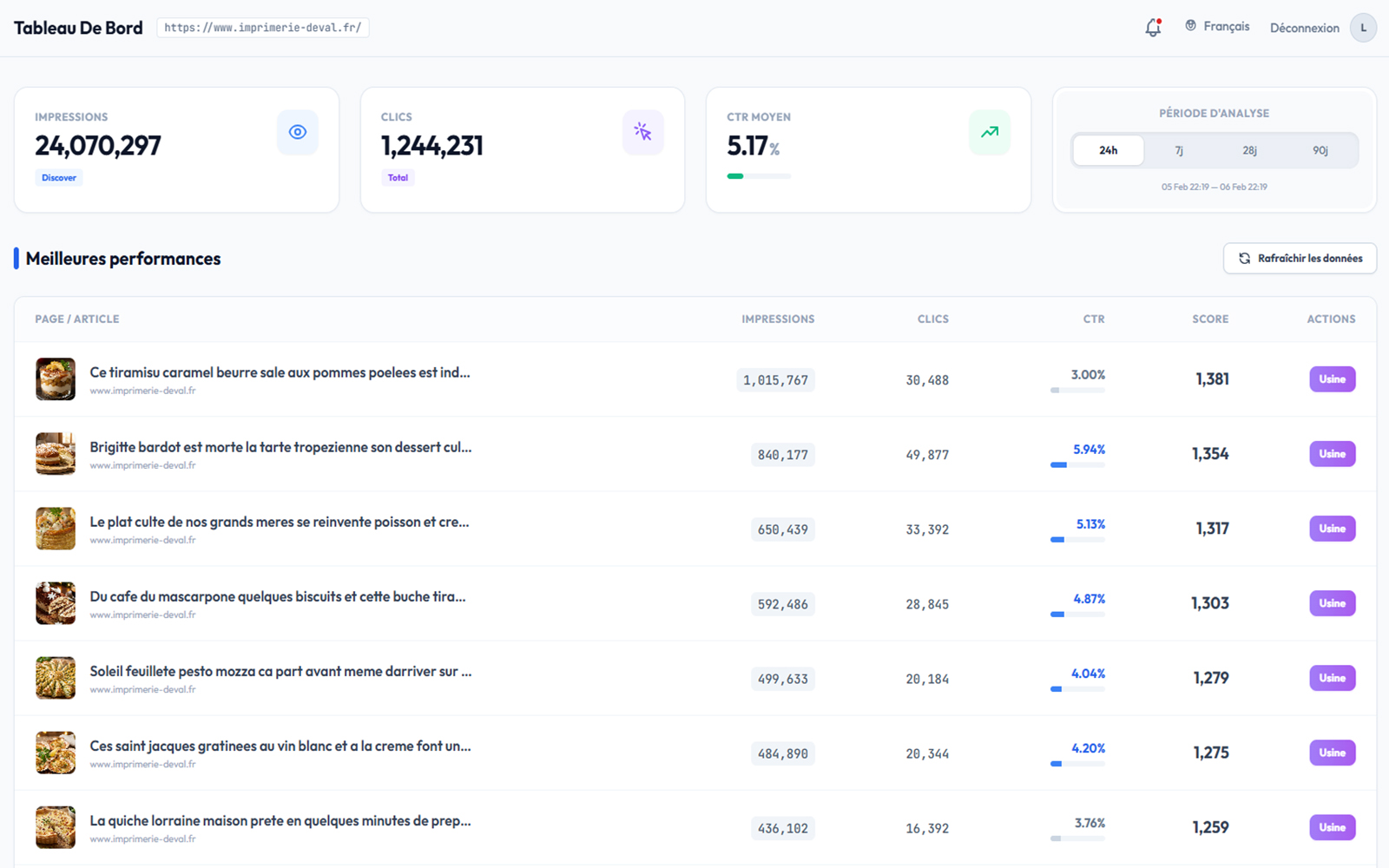The image size is (1389, 868).
Task: Switch analysis period to 7j
Action: (x=1179, y=150)
